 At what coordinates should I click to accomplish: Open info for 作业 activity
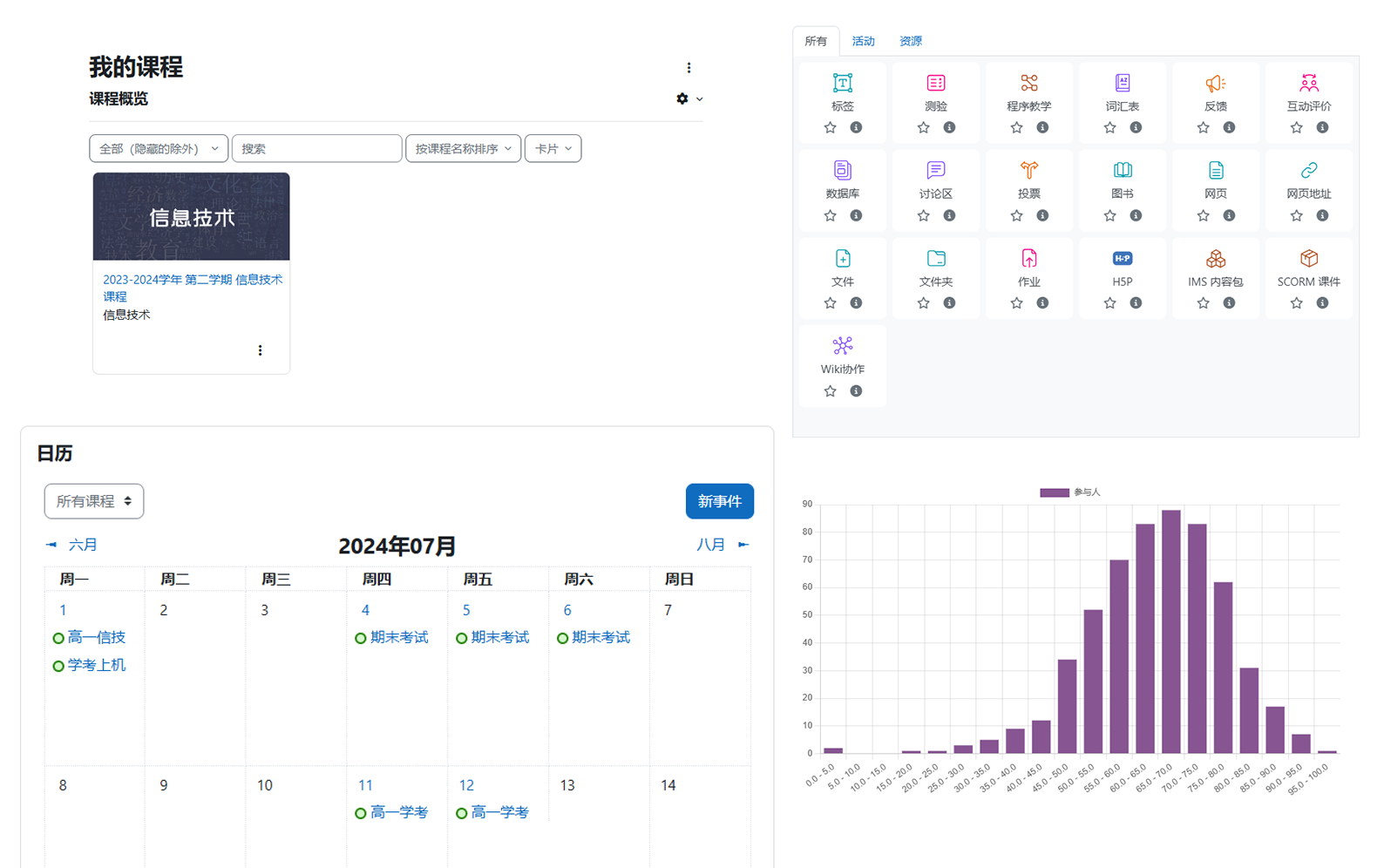(1042, 302)
